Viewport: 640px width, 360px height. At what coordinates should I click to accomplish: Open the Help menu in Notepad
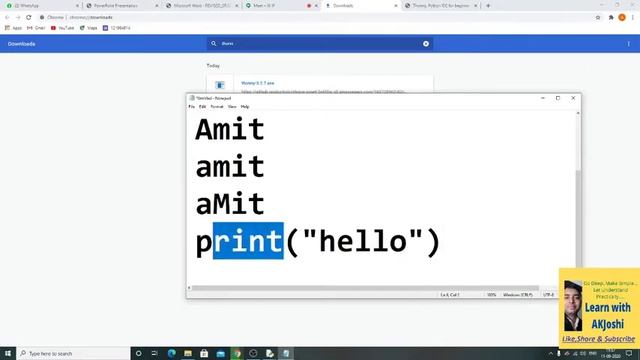tap(245, 107)
